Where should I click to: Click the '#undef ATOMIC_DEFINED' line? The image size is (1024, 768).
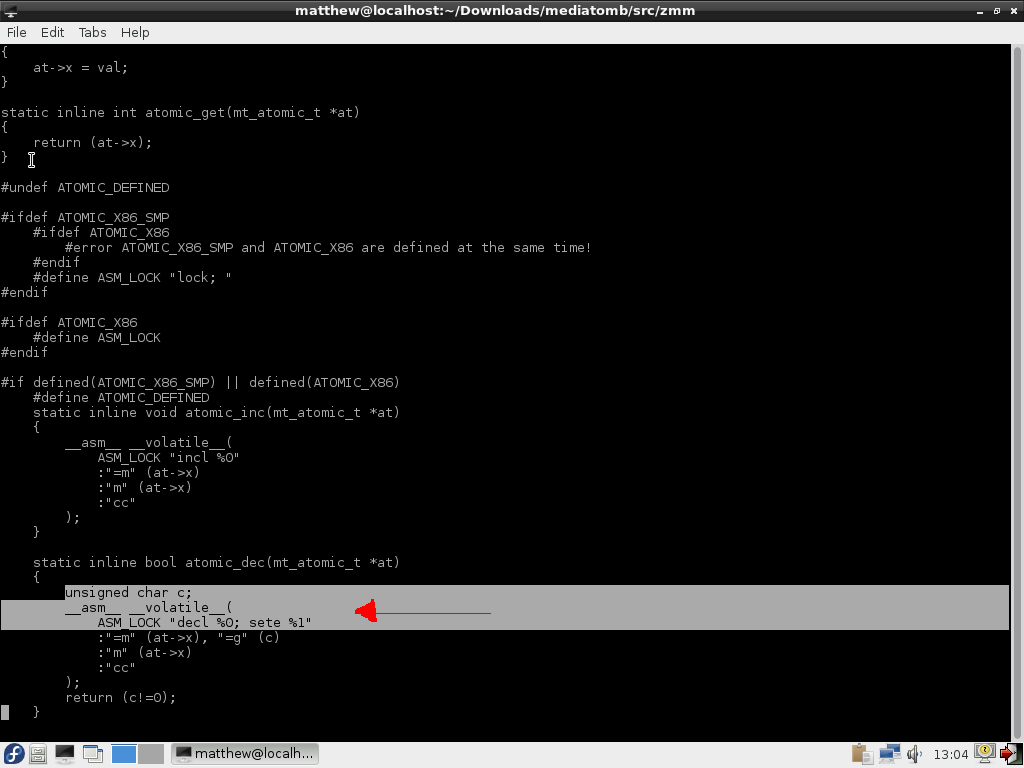point(85,187)
